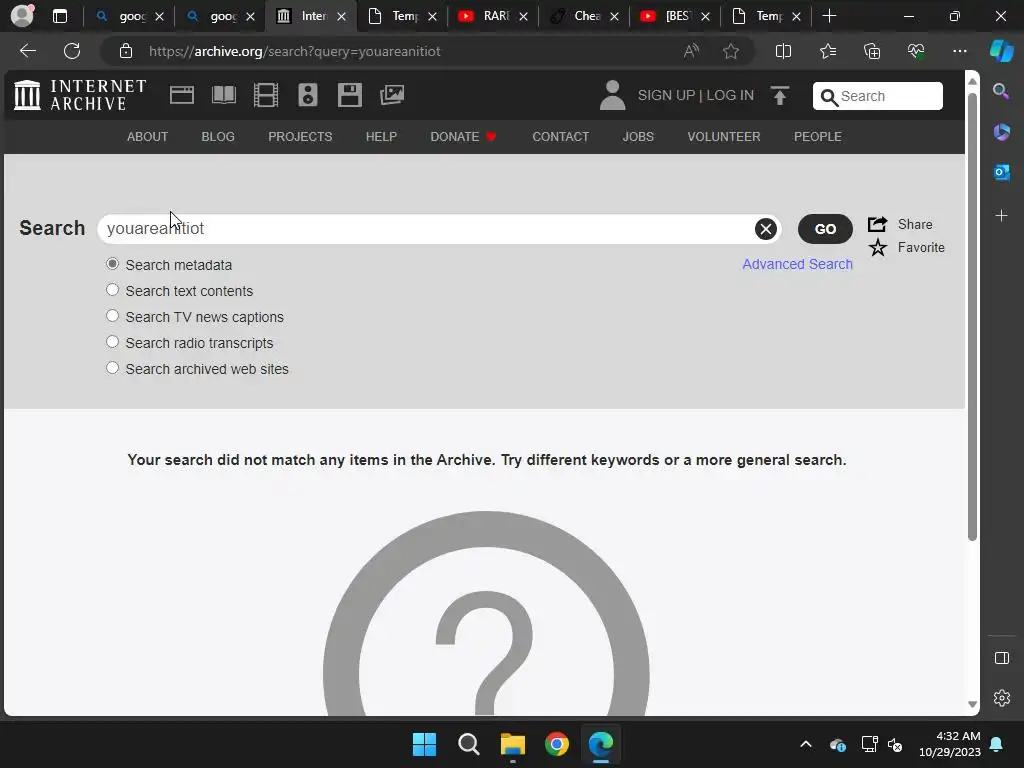Click the Internet Archive logo
This screenshot has width=1024, height=768.
point(80,95)
